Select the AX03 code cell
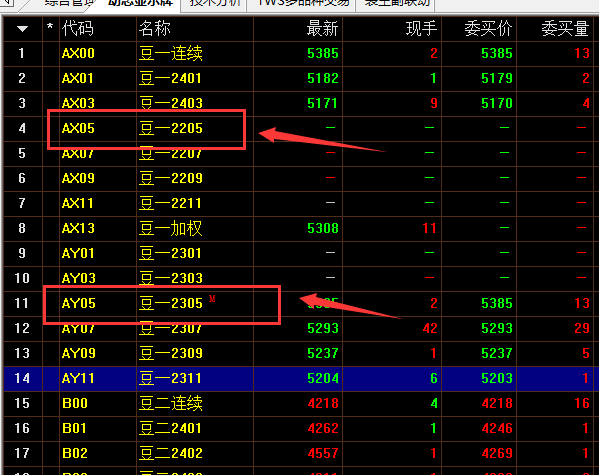Image resolution: width=599 pixels, height=475 pixels. [78, 103]
